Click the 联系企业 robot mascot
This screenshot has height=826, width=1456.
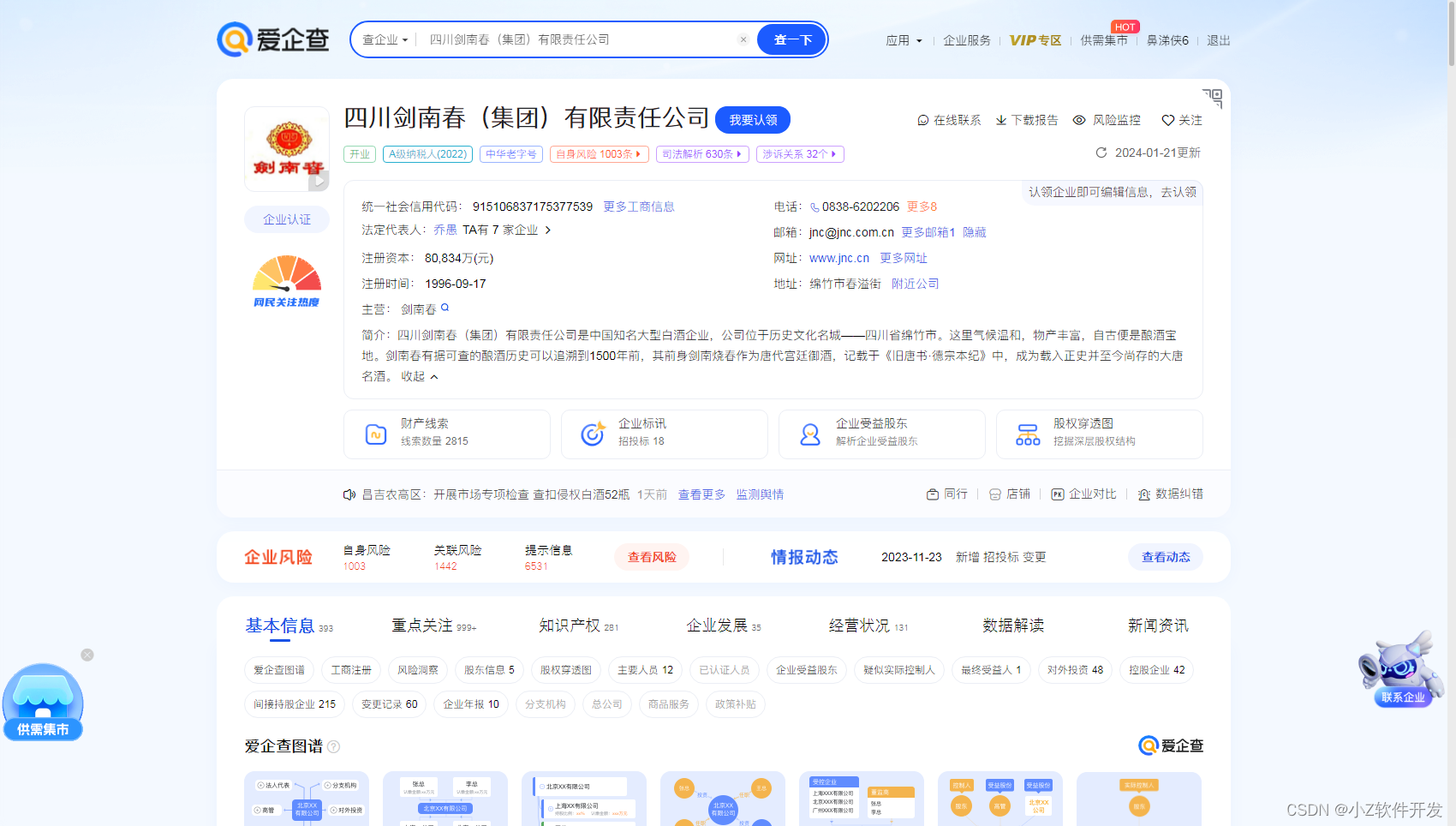point(1401,669)
